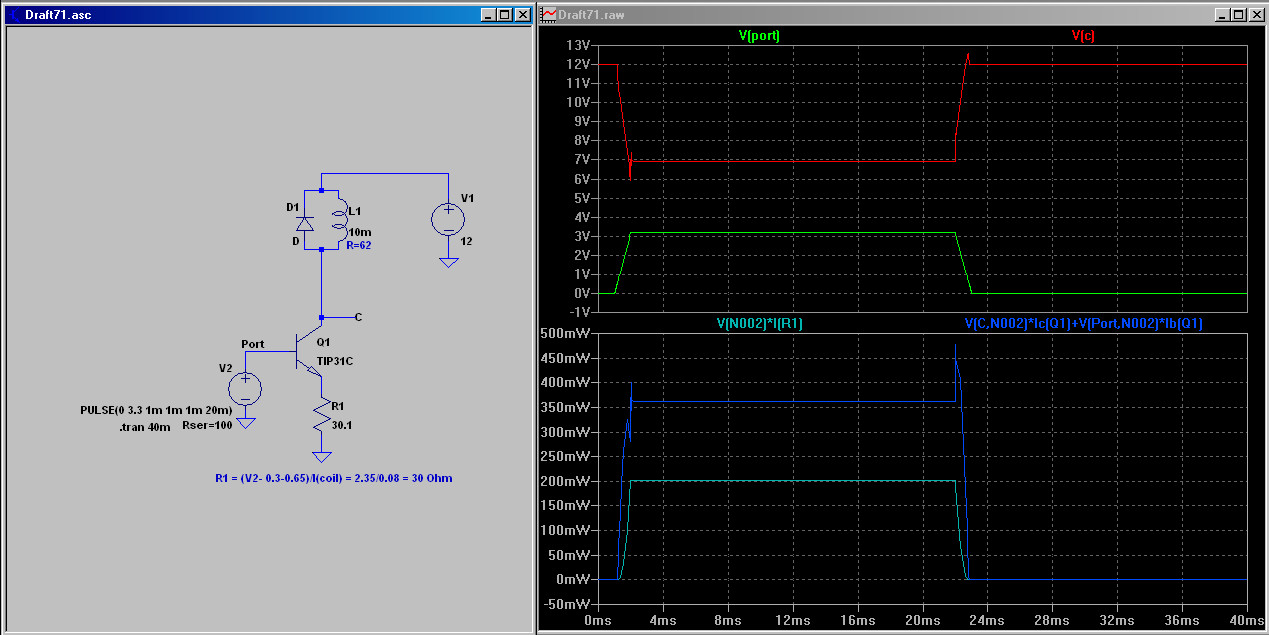Select the V1 voltage source symbol
This screenshot has height=635, width=1269.
click(448, 219)
